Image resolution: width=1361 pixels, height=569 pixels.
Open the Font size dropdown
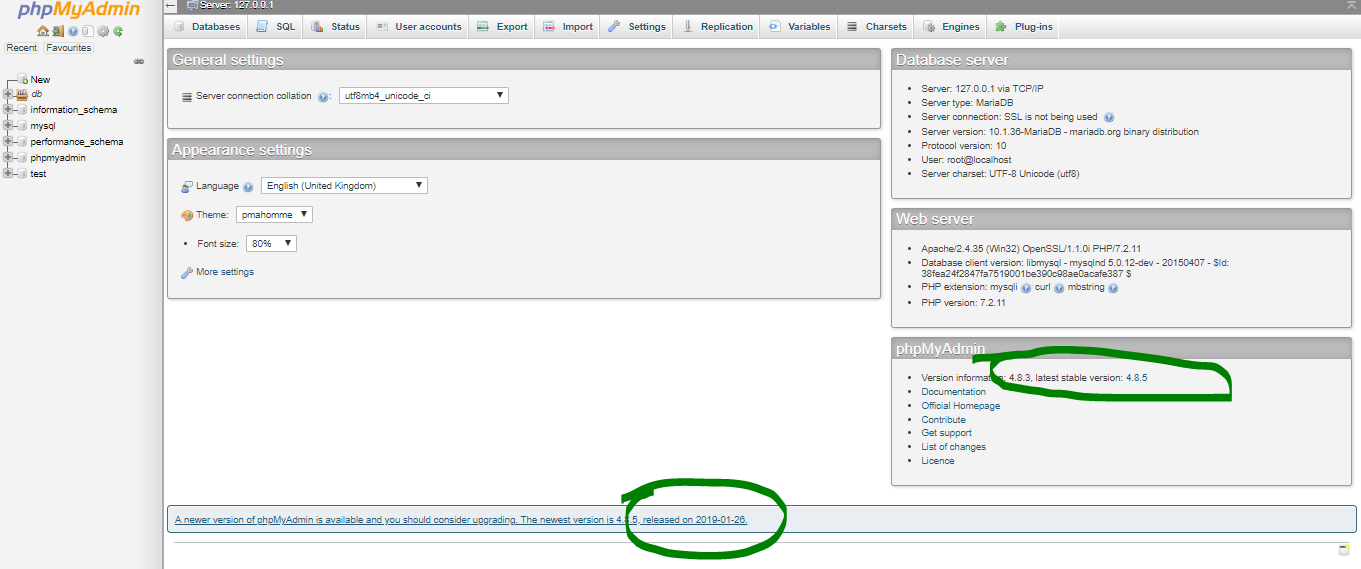coord(271,243)
